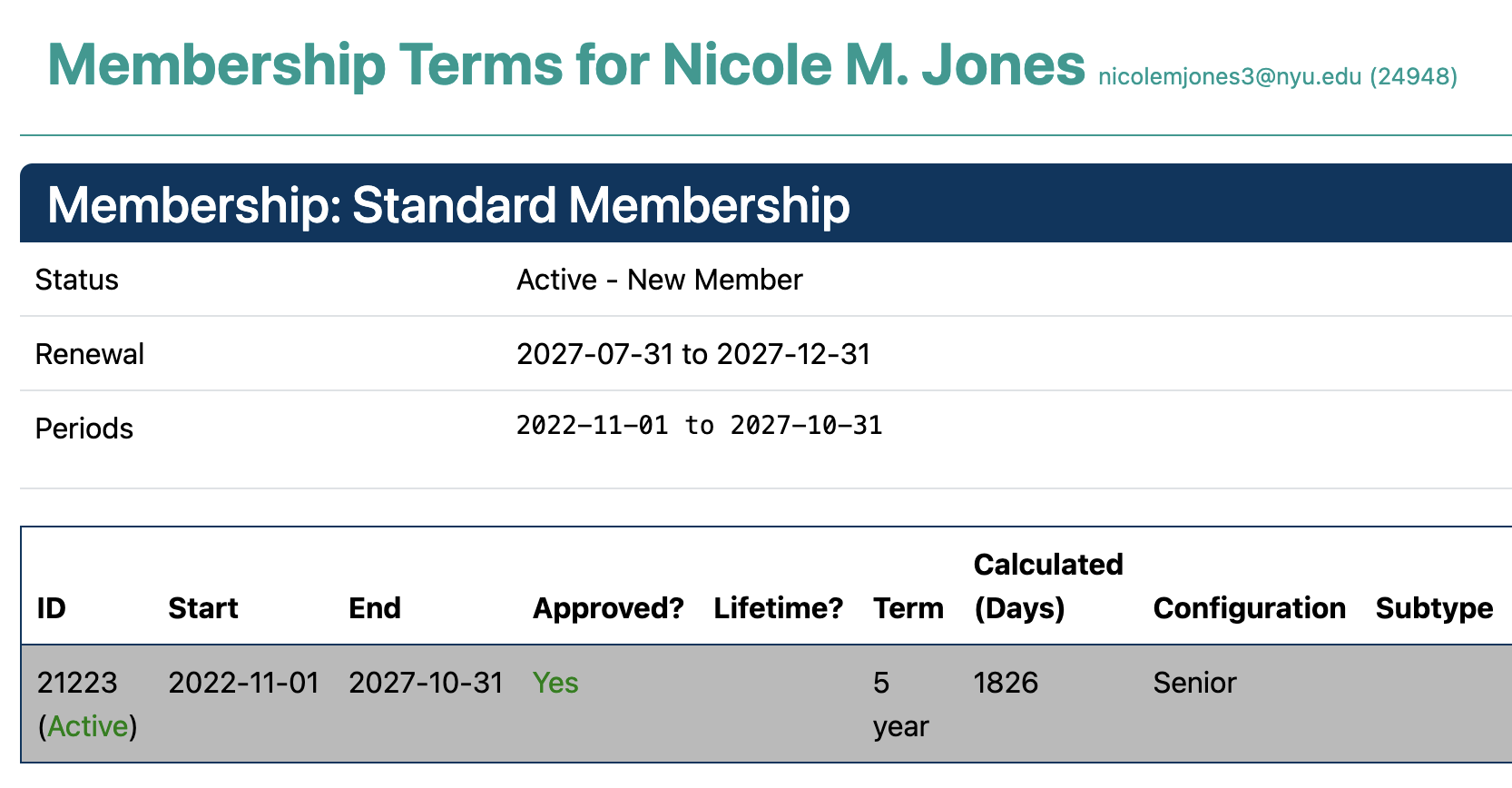Click the green Active status link
The height and width of the screenshot is (788, 1512).
click(x=88, y=726)
